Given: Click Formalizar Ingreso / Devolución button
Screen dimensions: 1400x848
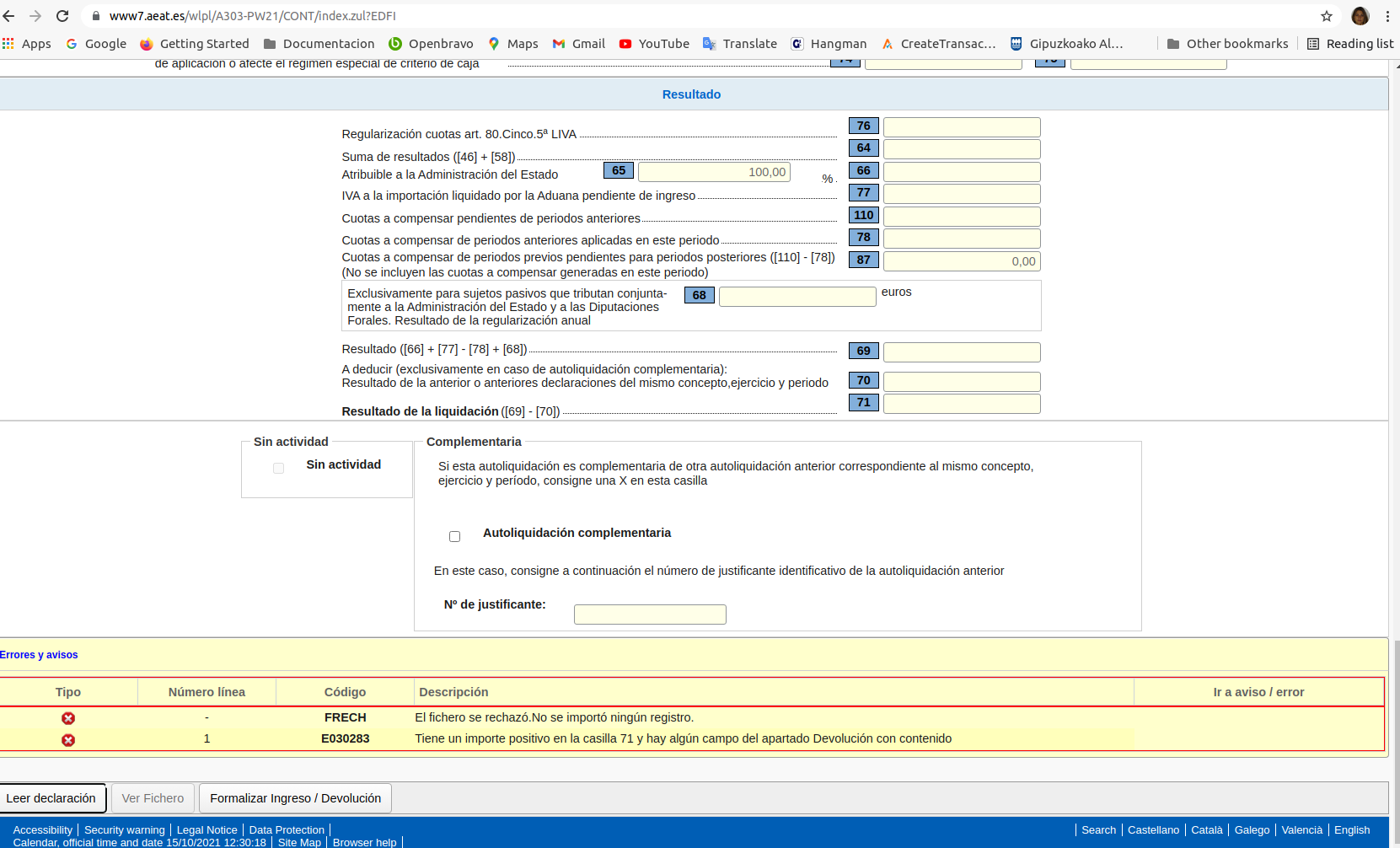Looking at the screenshot, I should click(295, 798).
